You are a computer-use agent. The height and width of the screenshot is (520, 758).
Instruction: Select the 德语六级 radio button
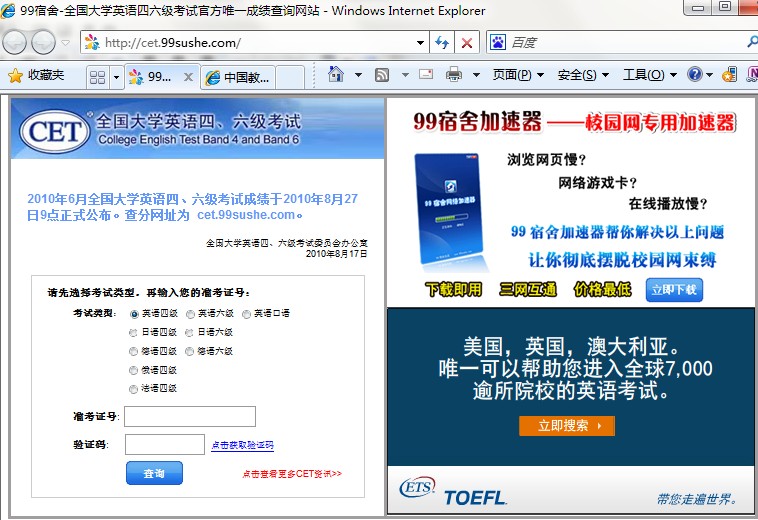(x=190, y=351)
